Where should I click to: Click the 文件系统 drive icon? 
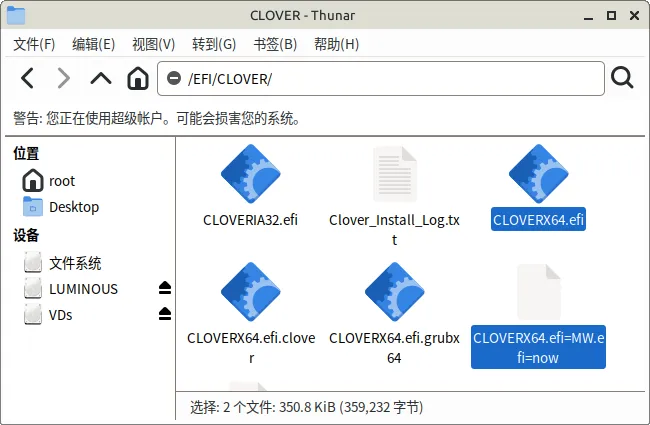point(33,262)
